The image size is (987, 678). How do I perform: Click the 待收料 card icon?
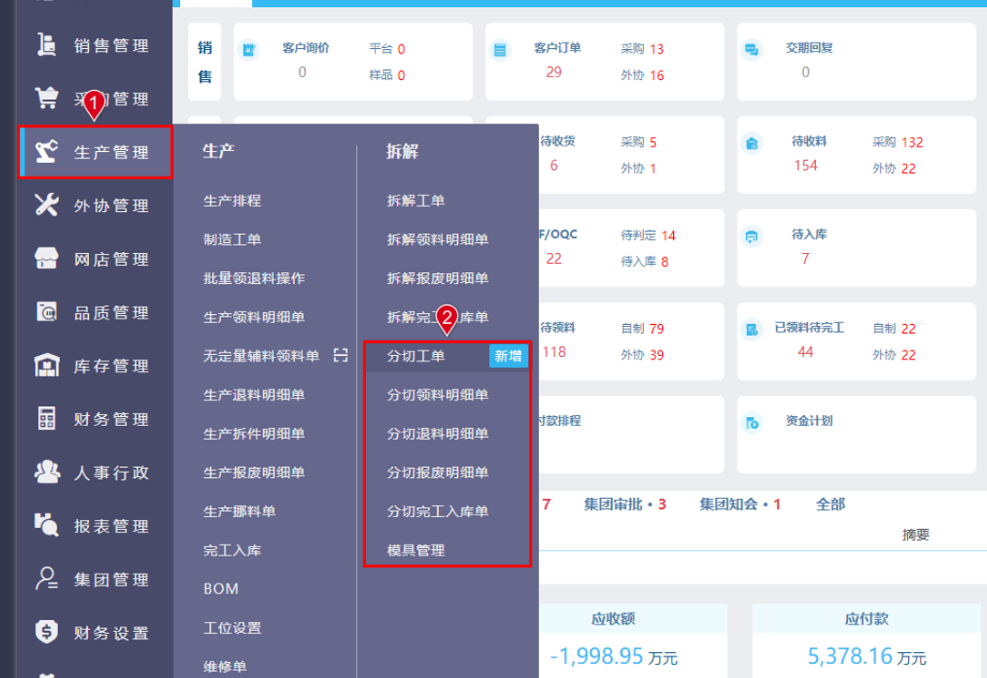point(752,143)
